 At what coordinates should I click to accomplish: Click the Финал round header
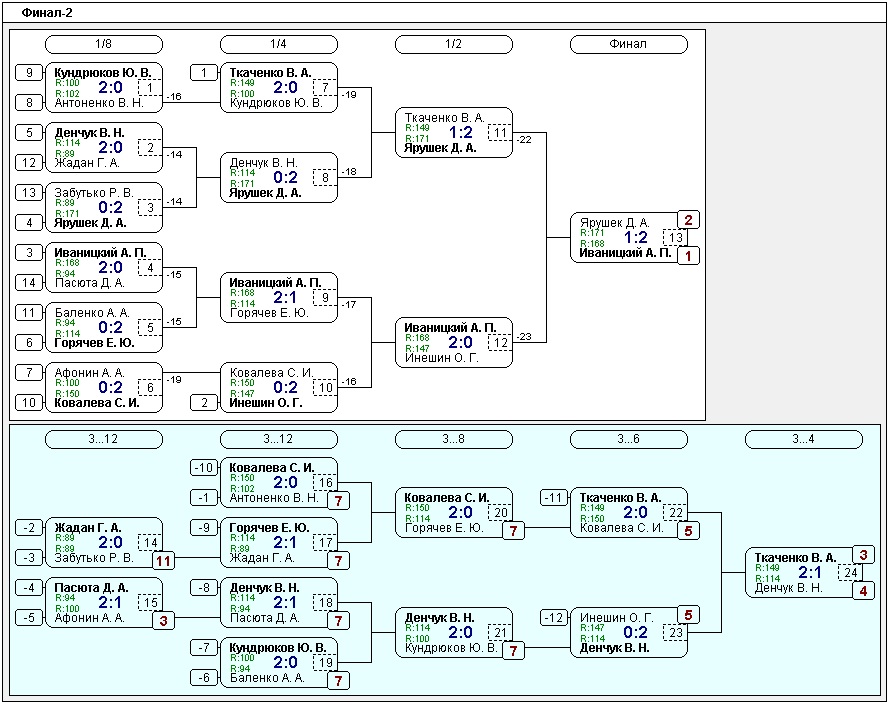click(x=628, y=44)
